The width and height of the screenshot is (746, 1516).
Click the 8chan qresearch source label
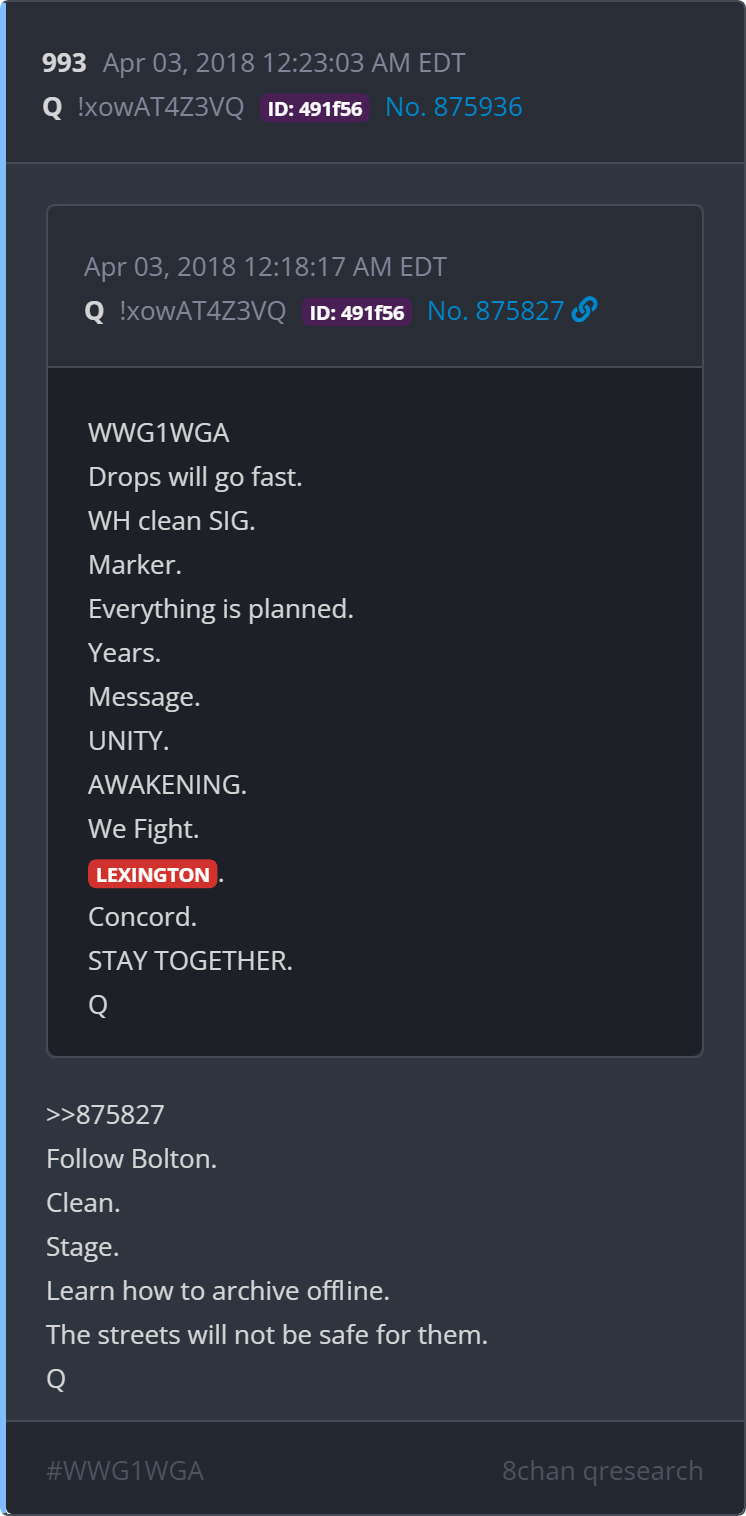coord(602,1471)
